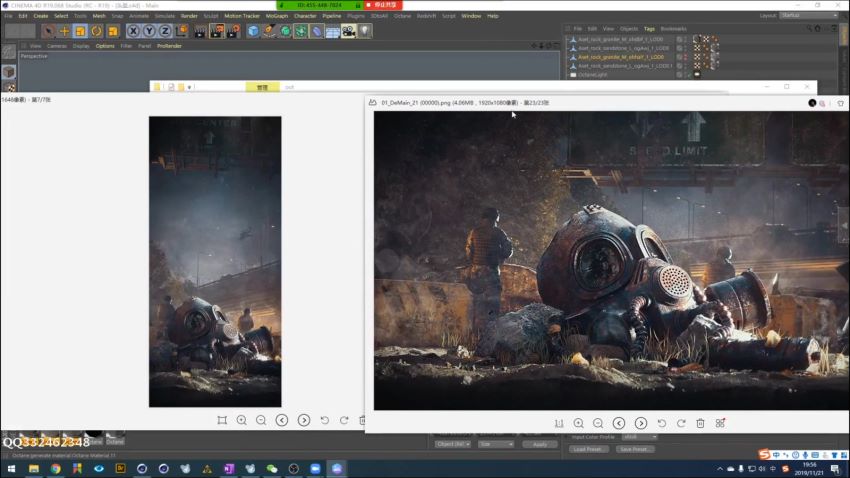
Task: Open Tags menu in Object Manager
Action: pyautogui.click(x=649, y=29)
